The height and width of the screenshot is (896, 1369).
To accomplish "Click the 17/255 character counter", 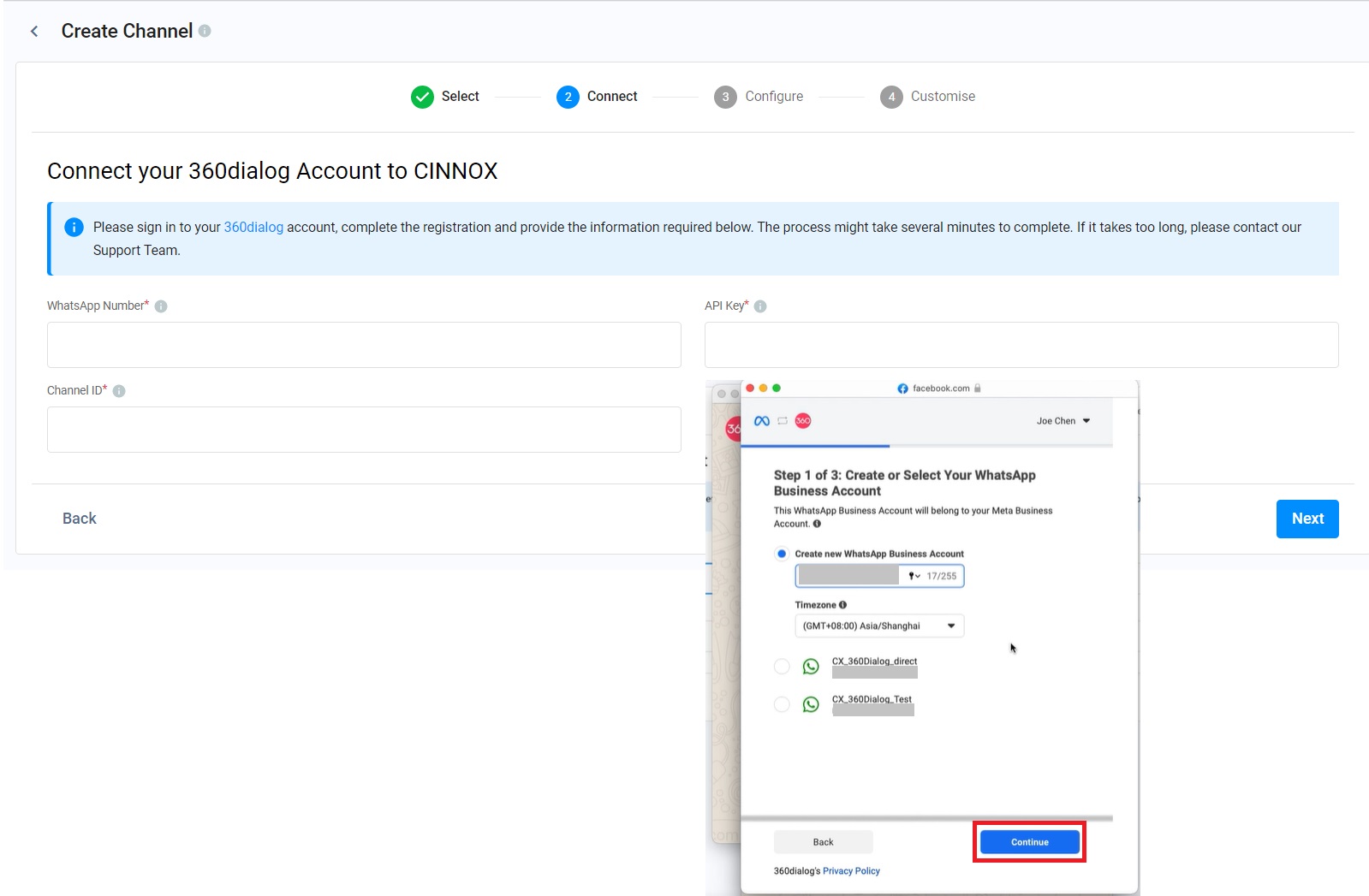I will coord(942,576).
